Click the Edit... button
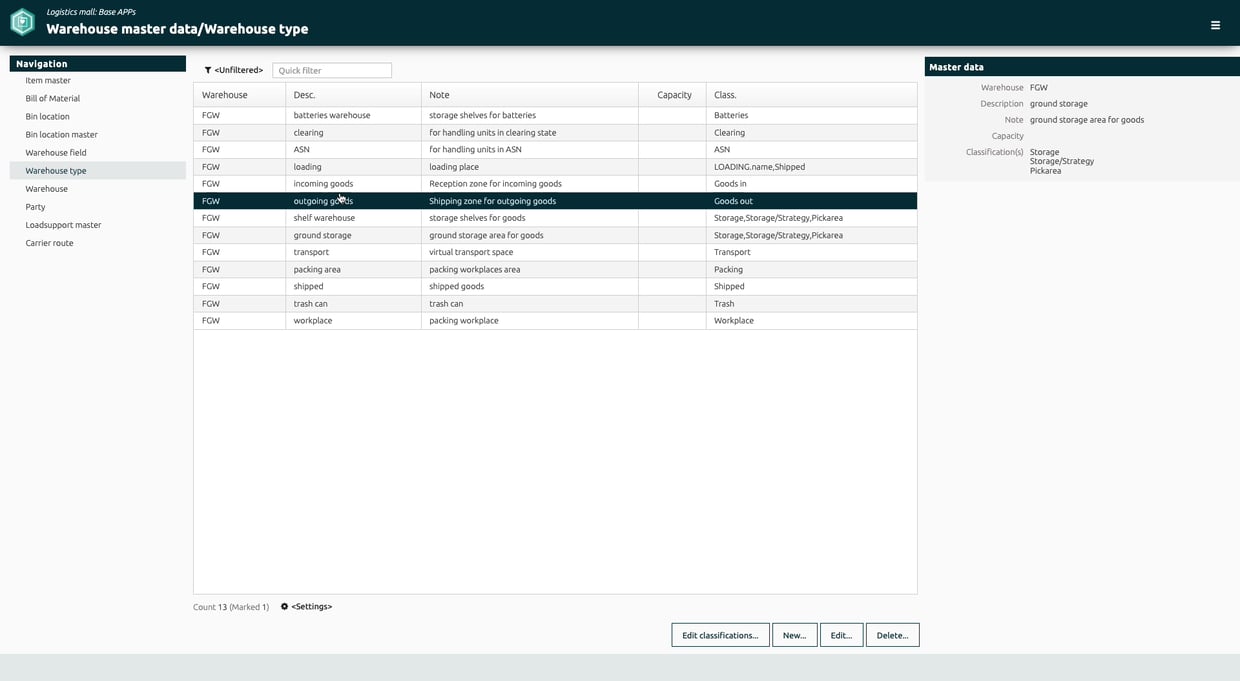Viewport: 1240px width, 681px height. 841,635
